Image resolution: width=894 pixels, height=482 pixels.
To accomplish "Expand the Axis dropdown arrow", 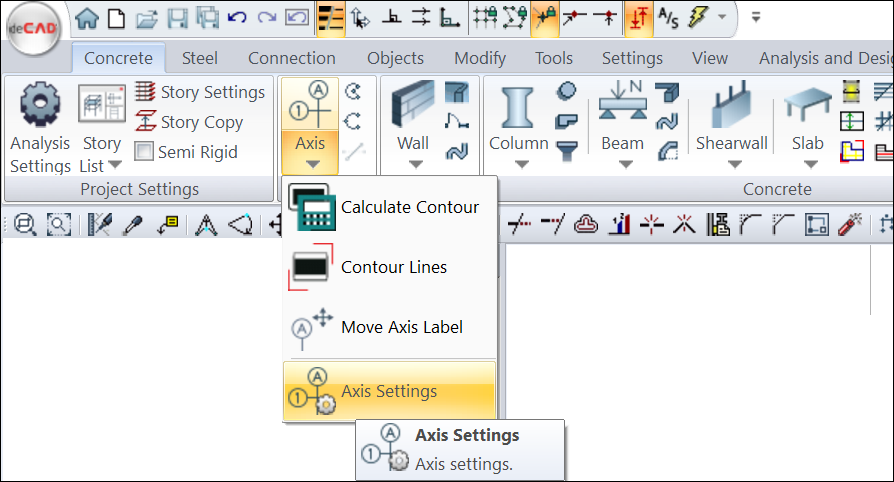I will click(311, 164).
